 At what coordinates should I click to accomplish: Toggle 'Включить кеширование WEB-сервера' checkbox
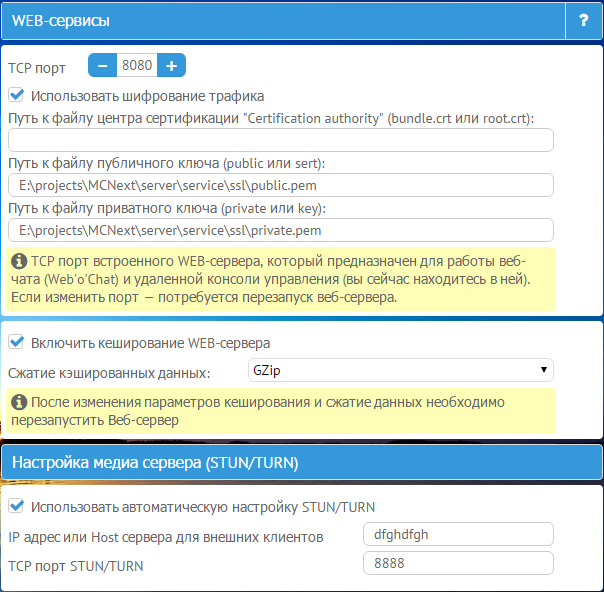click(x=16, y=342)
